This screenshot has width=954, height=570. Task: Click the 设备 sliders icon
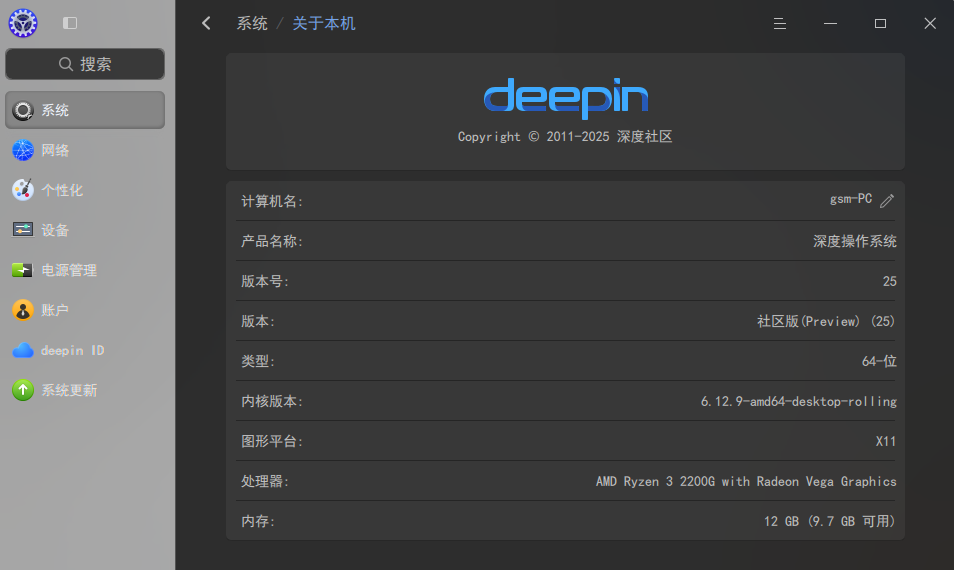(x=23, y=229)
